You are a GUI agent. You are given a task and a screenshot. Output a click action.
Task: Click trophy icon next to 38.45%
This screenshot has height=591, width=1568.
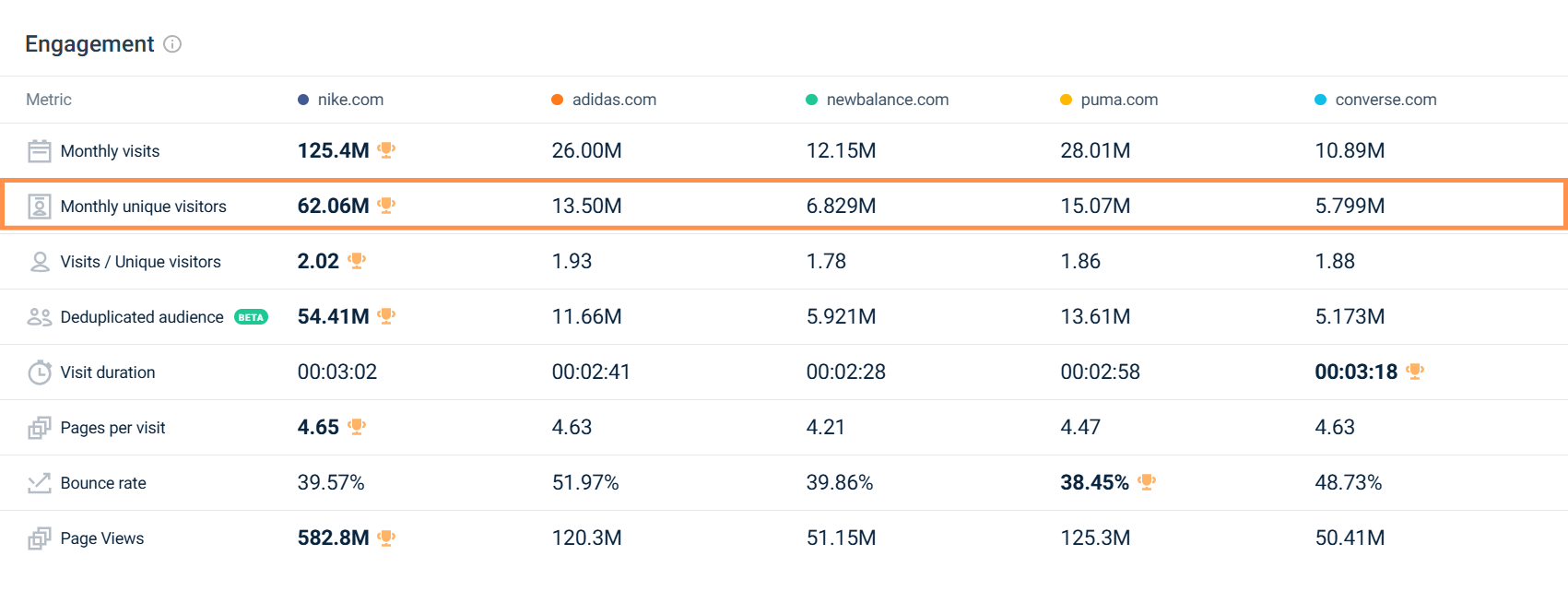tap(1147, 482)
